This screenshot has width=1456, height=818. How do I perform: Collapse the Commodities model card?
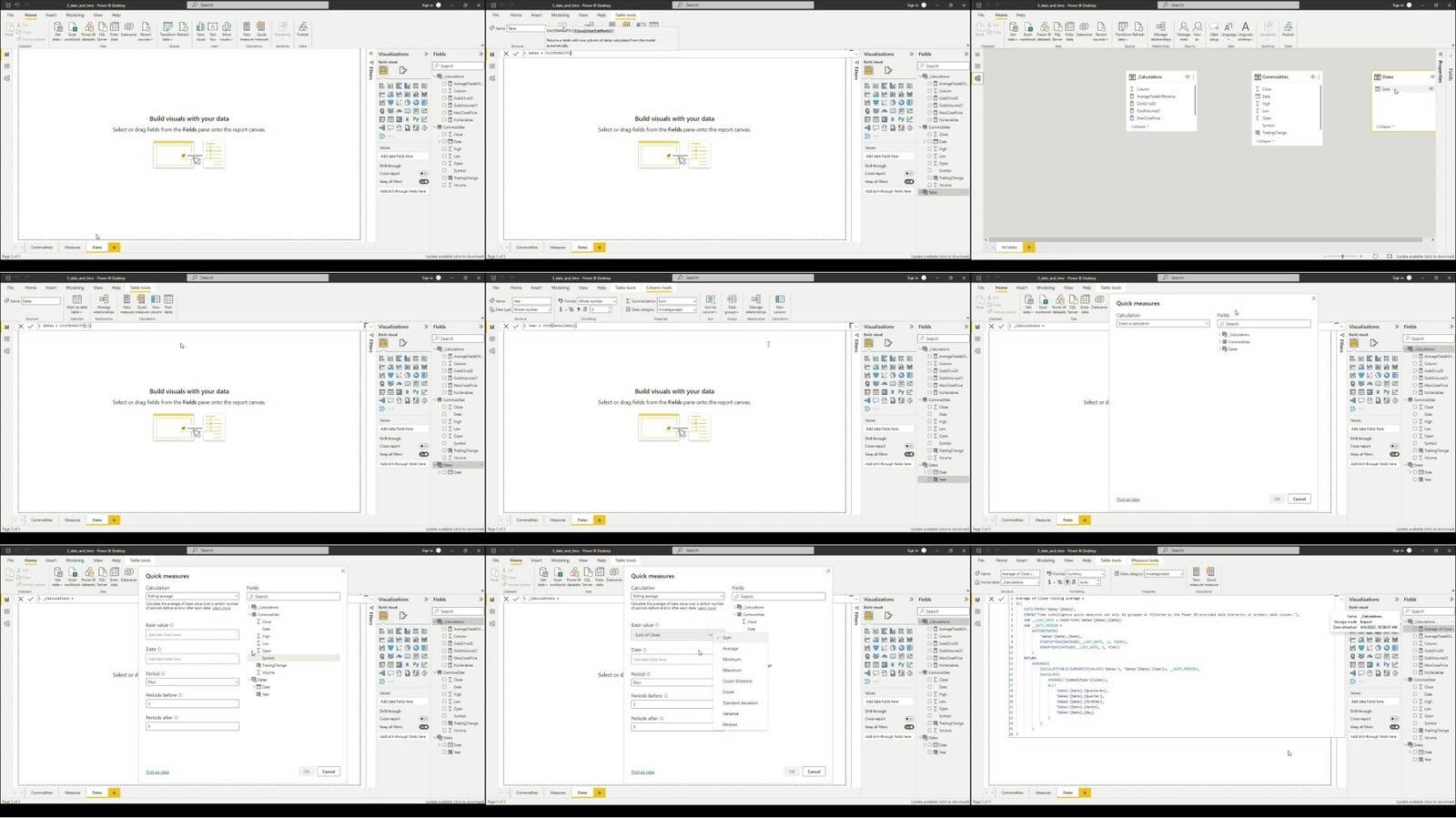[1264, 141]
